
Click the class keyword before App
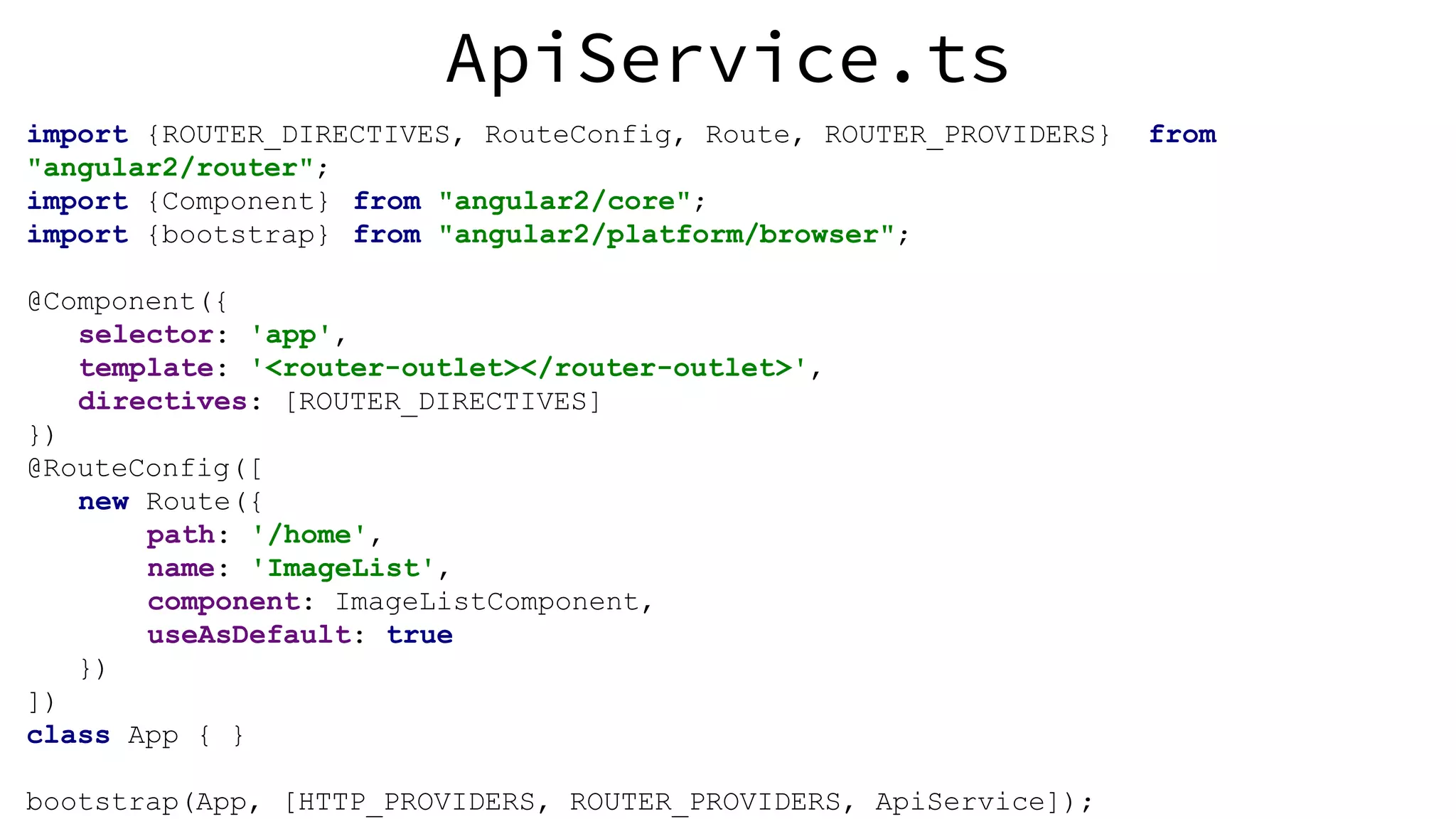pos(68,735)
